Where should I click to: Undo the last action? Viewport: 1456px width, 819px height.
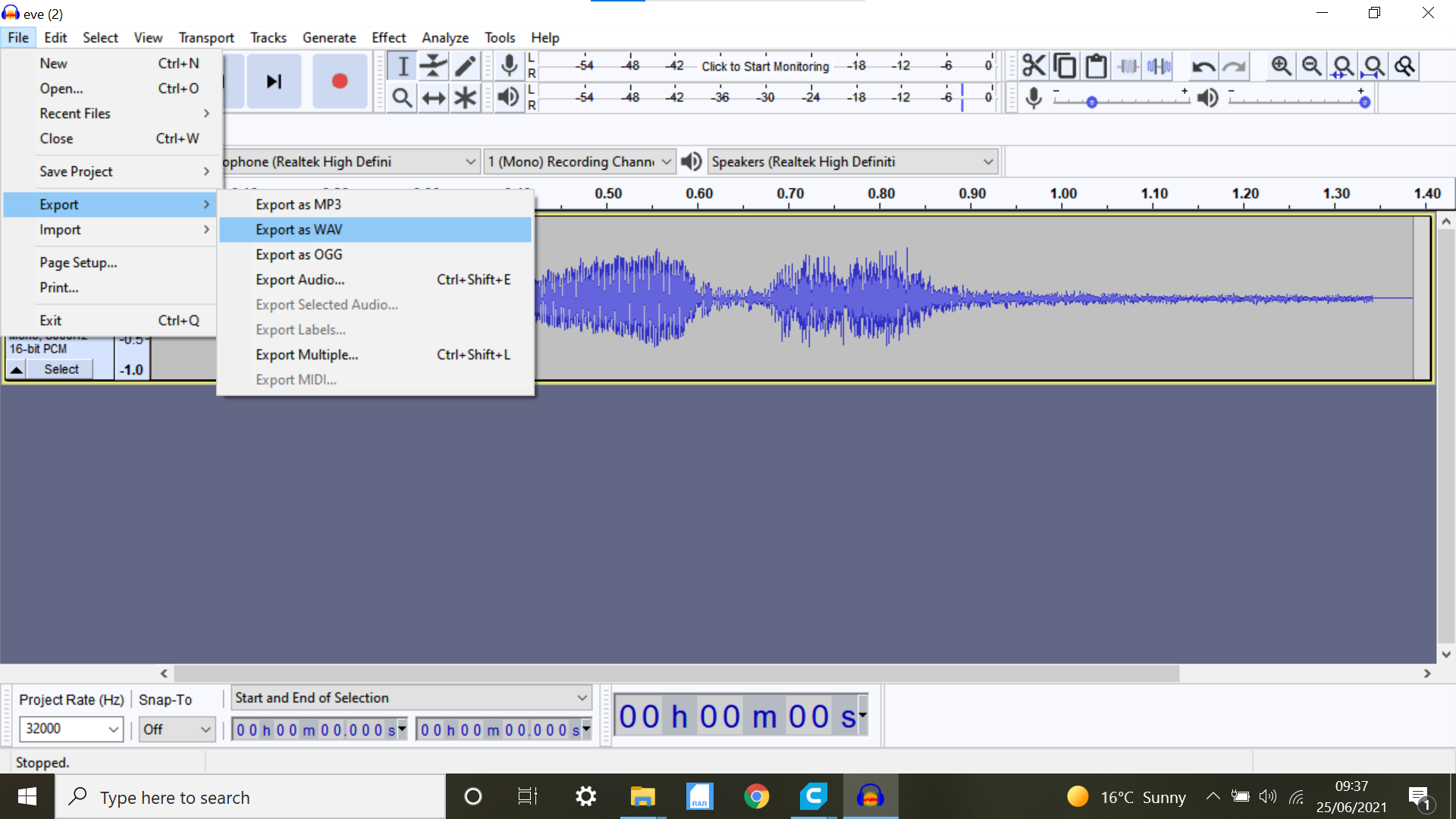[x=1203, y=66]
